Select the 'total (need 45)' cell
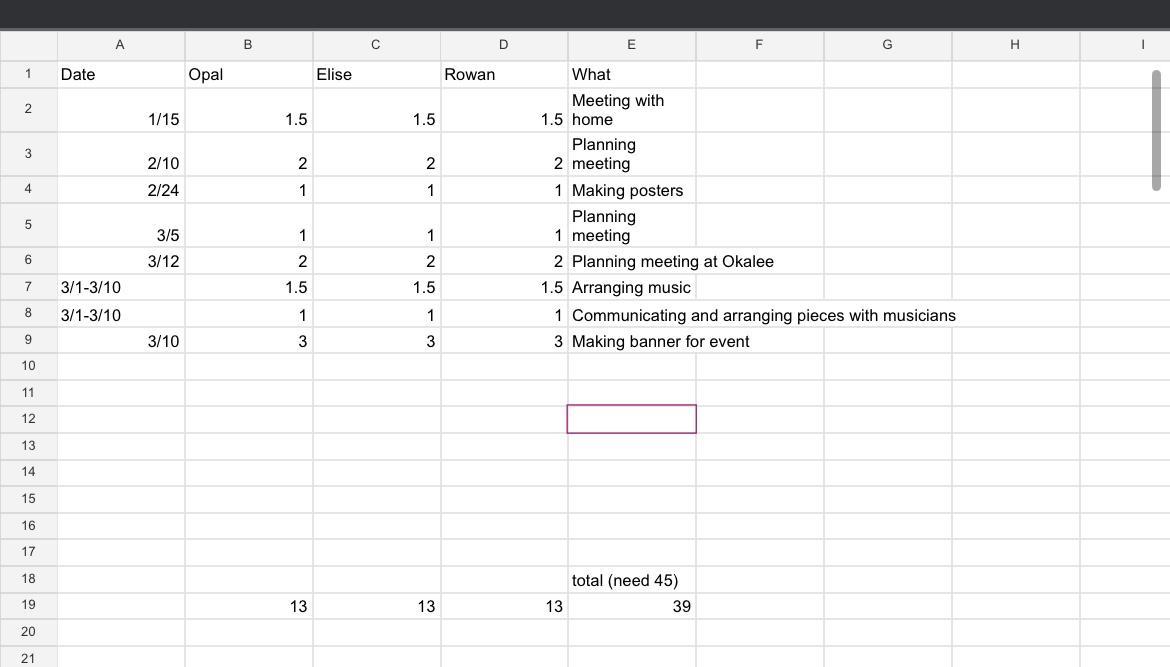The width and height of the screenshot is (1170, 667). [631, 580]
